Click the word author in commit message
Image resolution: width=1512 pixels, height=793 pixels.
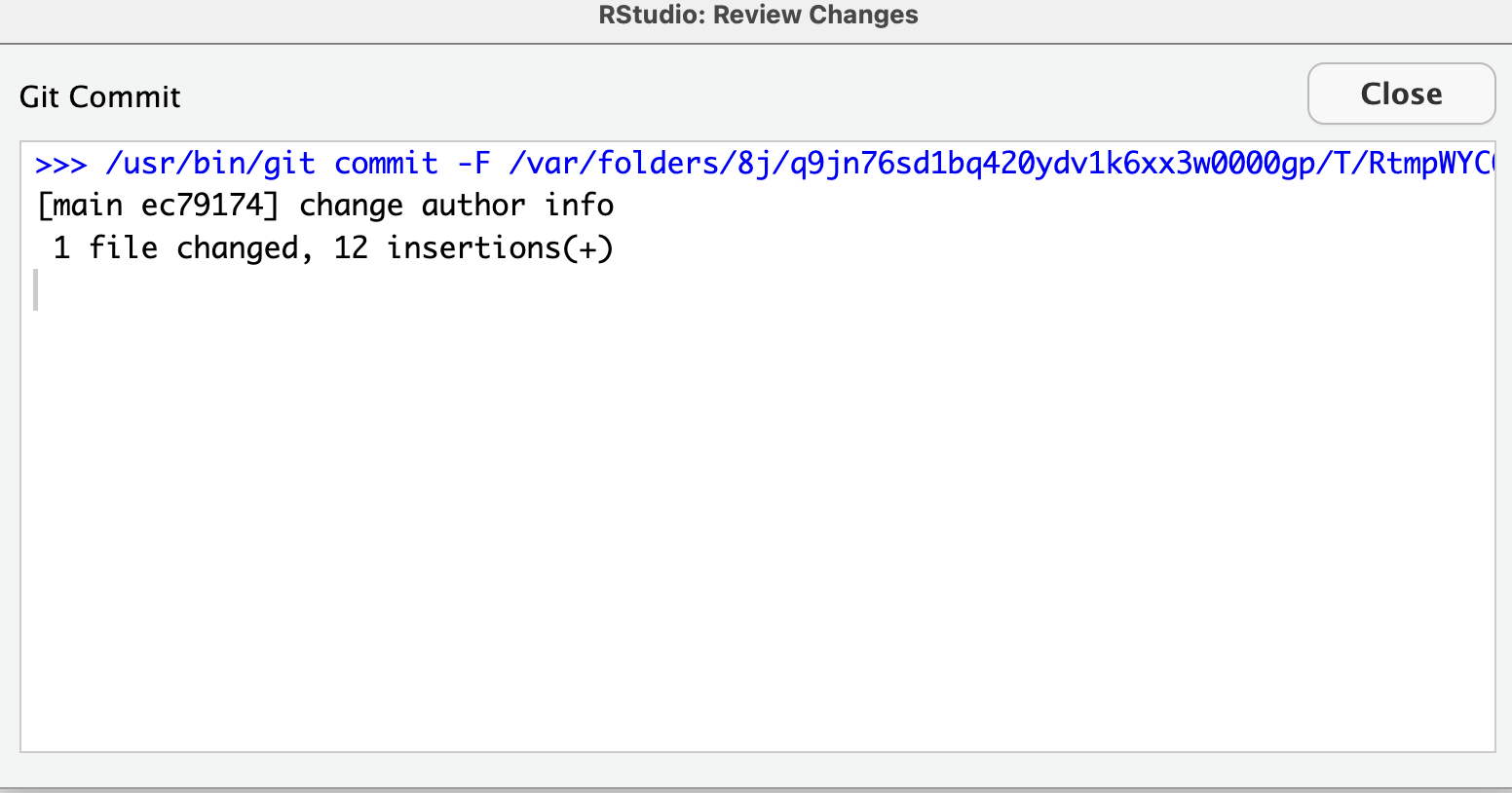[x=473, y=206]
